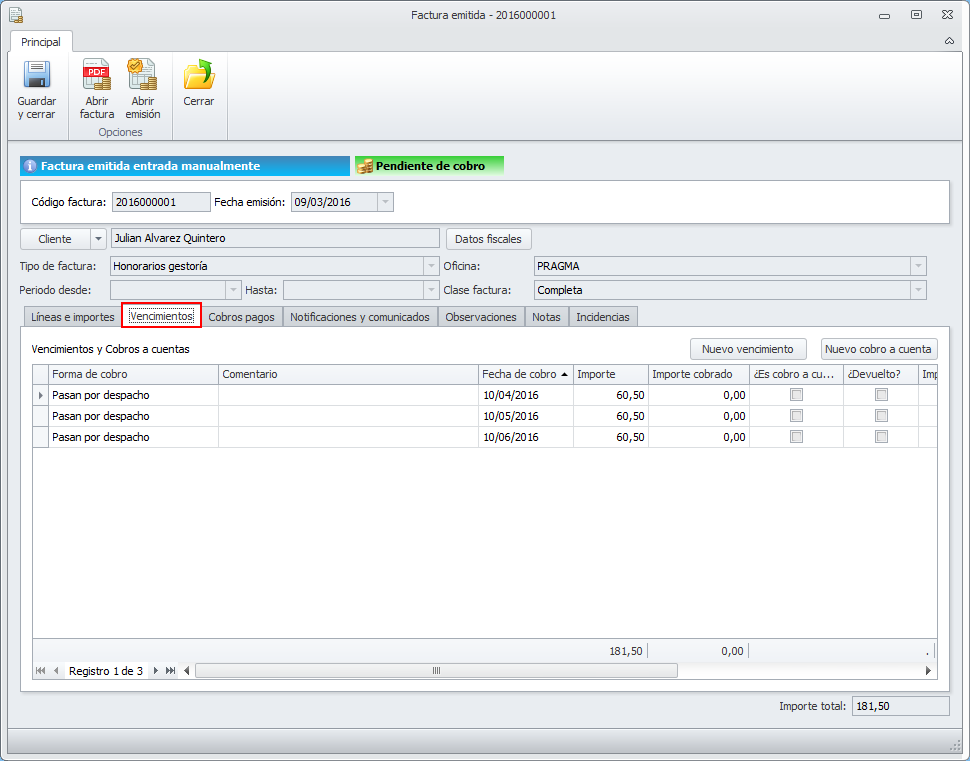Image resolution: width=970 pixels, height=761 pixels.
Task: Click the horizontal scrollbar thumb in grid
Action: pyautogui.click(x=436, y=671)
